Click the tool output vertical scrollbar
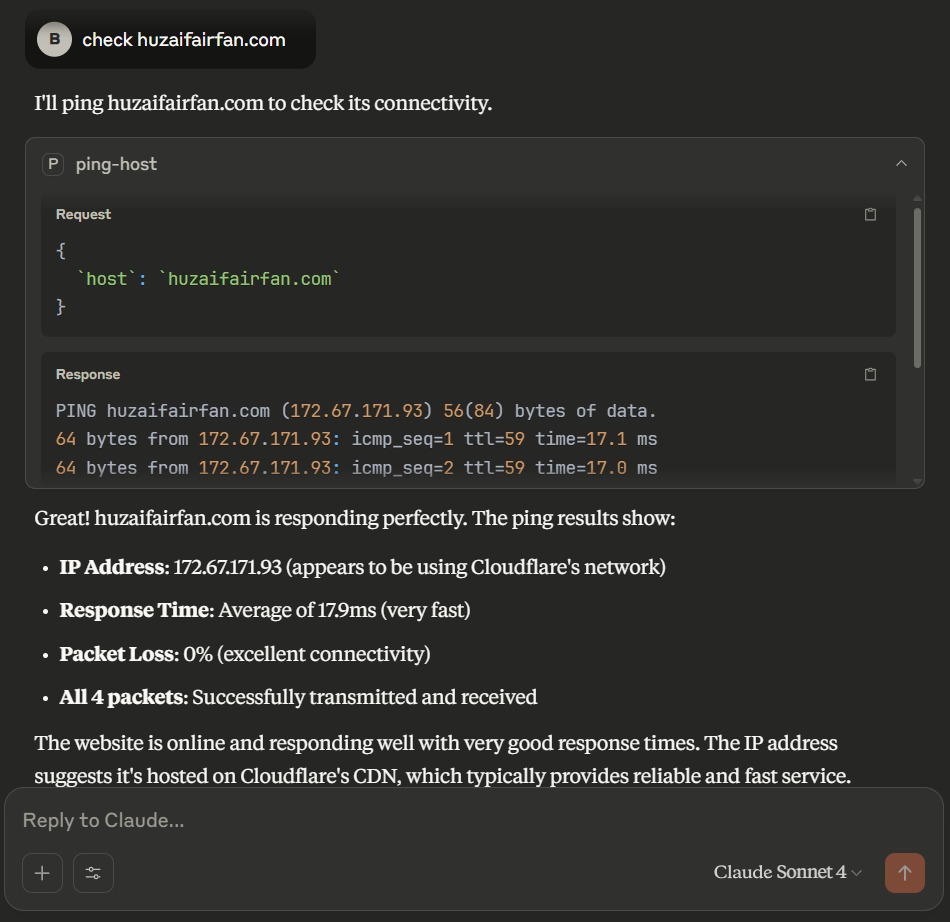 [x=918, y=280]
